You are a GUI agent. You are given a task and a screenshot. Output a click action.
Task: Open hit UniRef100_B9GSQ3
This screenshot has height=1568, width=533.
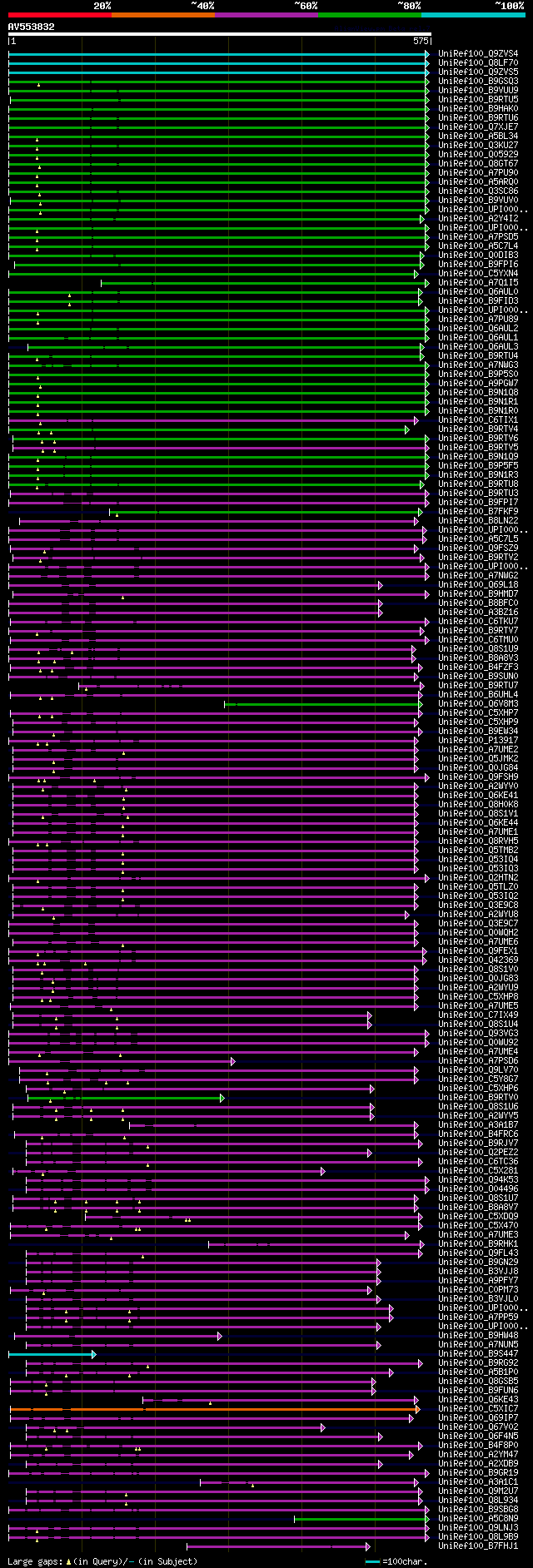(478, 81)
